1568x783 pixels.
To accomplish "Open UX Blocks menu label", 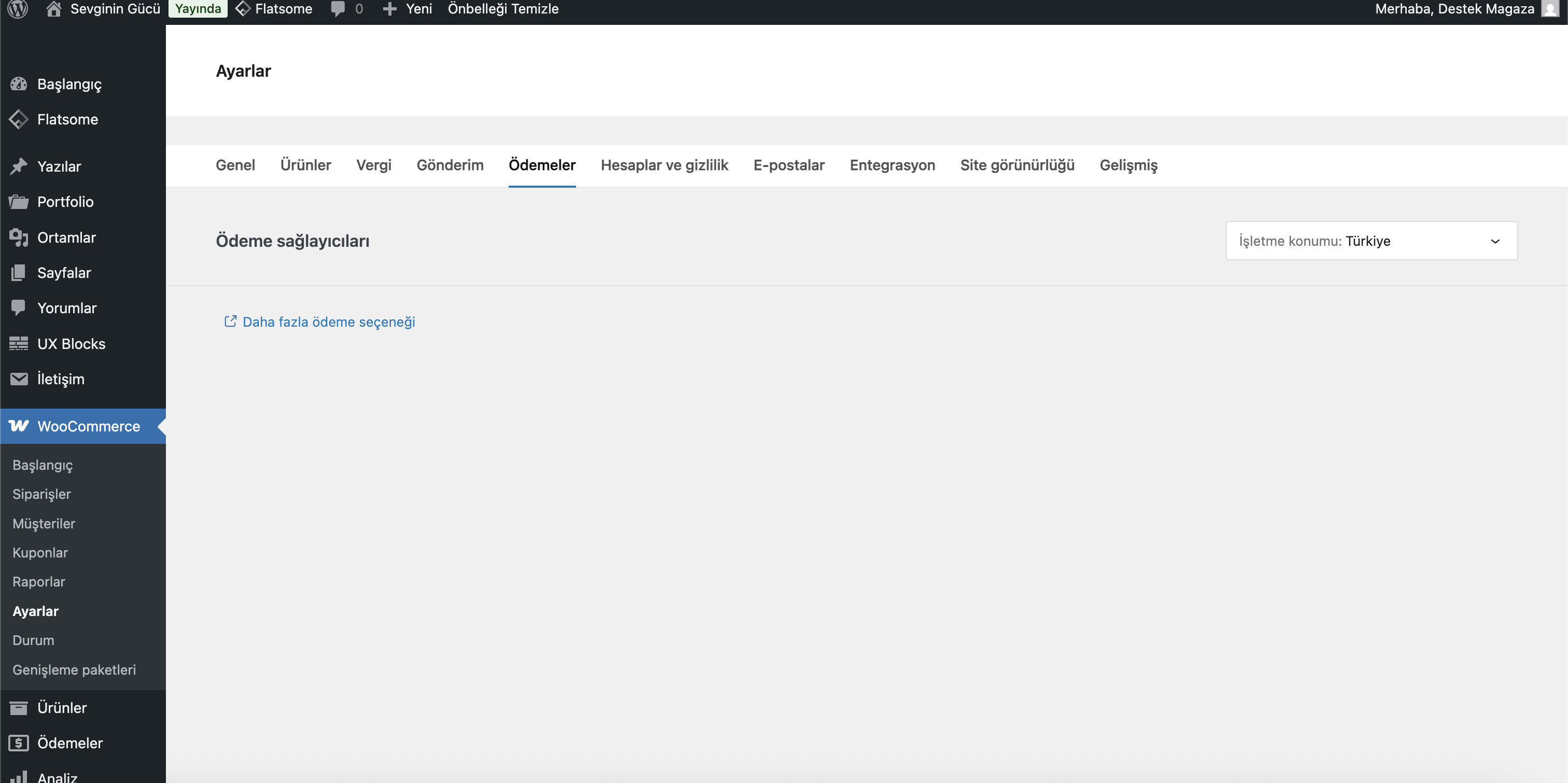I will click(71, 343).
